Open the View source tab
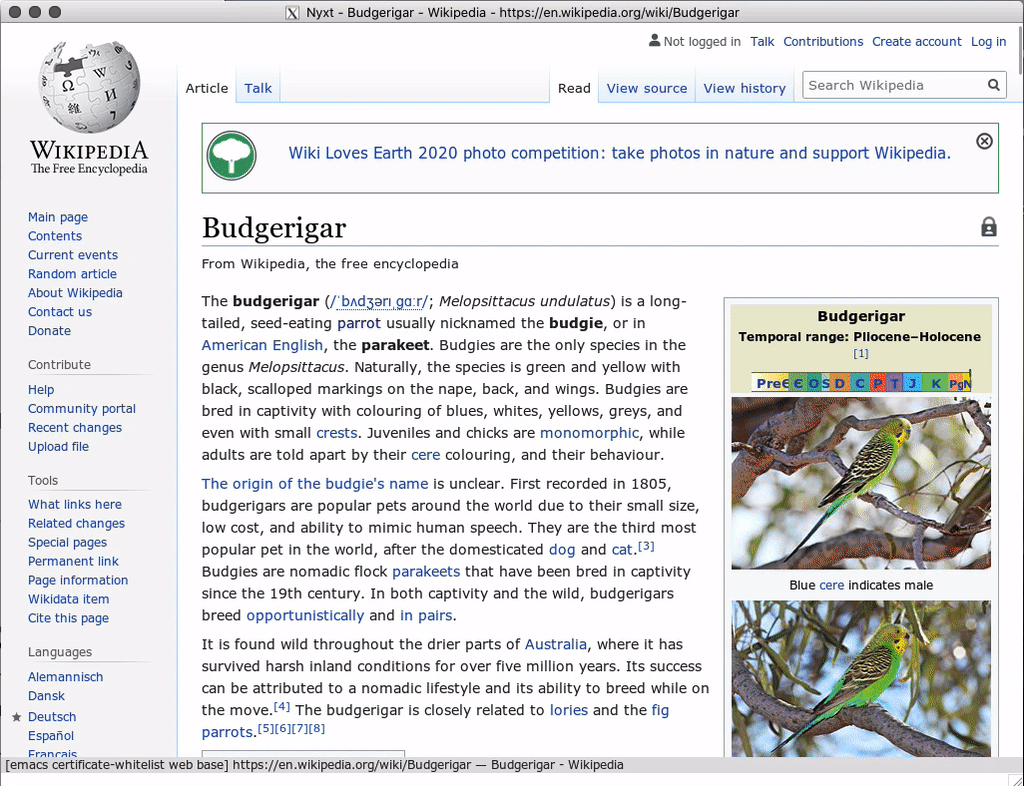Viewport: 1024px width, 786px height. point(647,88)
